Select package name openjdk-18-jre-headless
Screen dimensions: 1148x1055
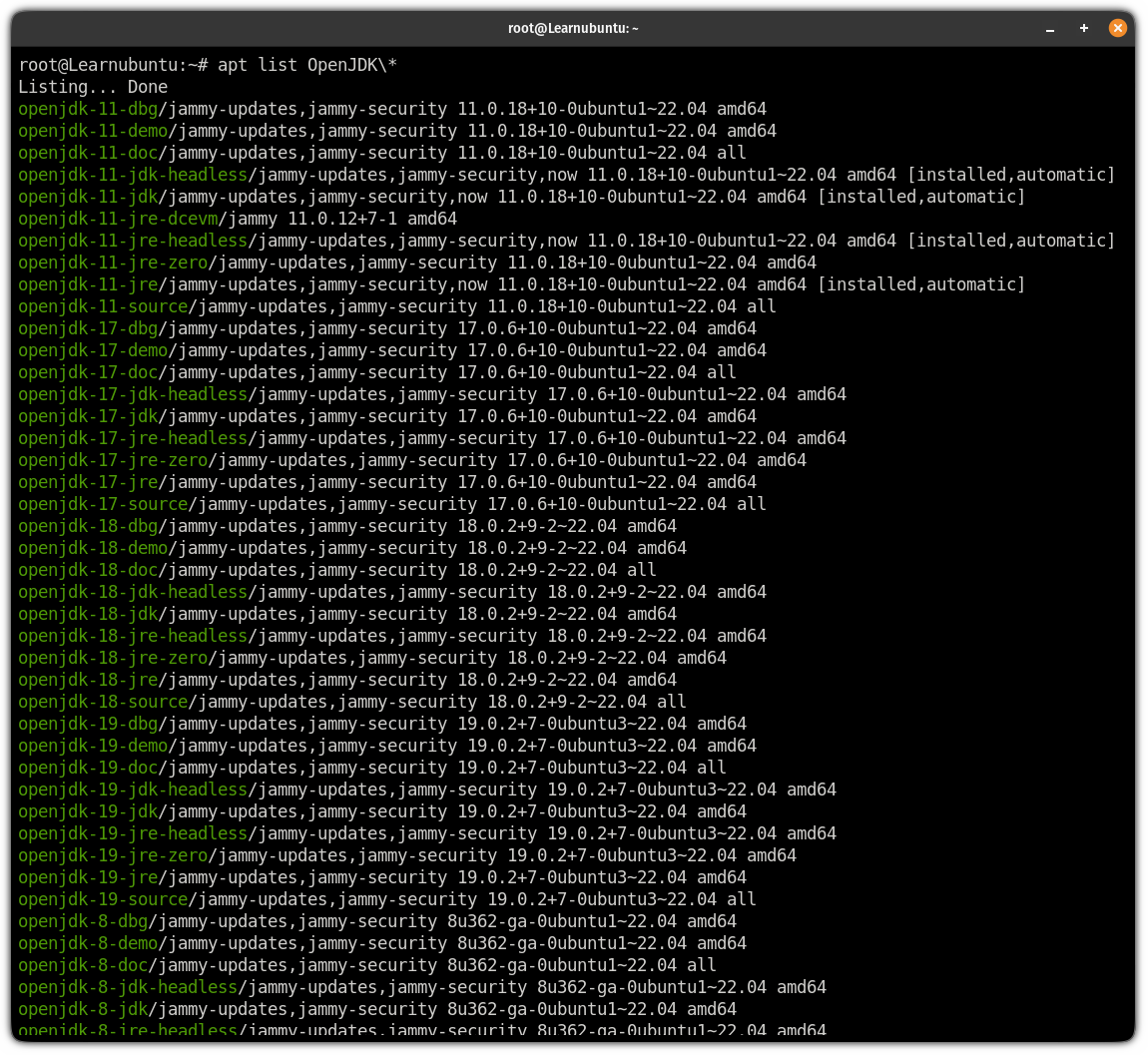133,636
